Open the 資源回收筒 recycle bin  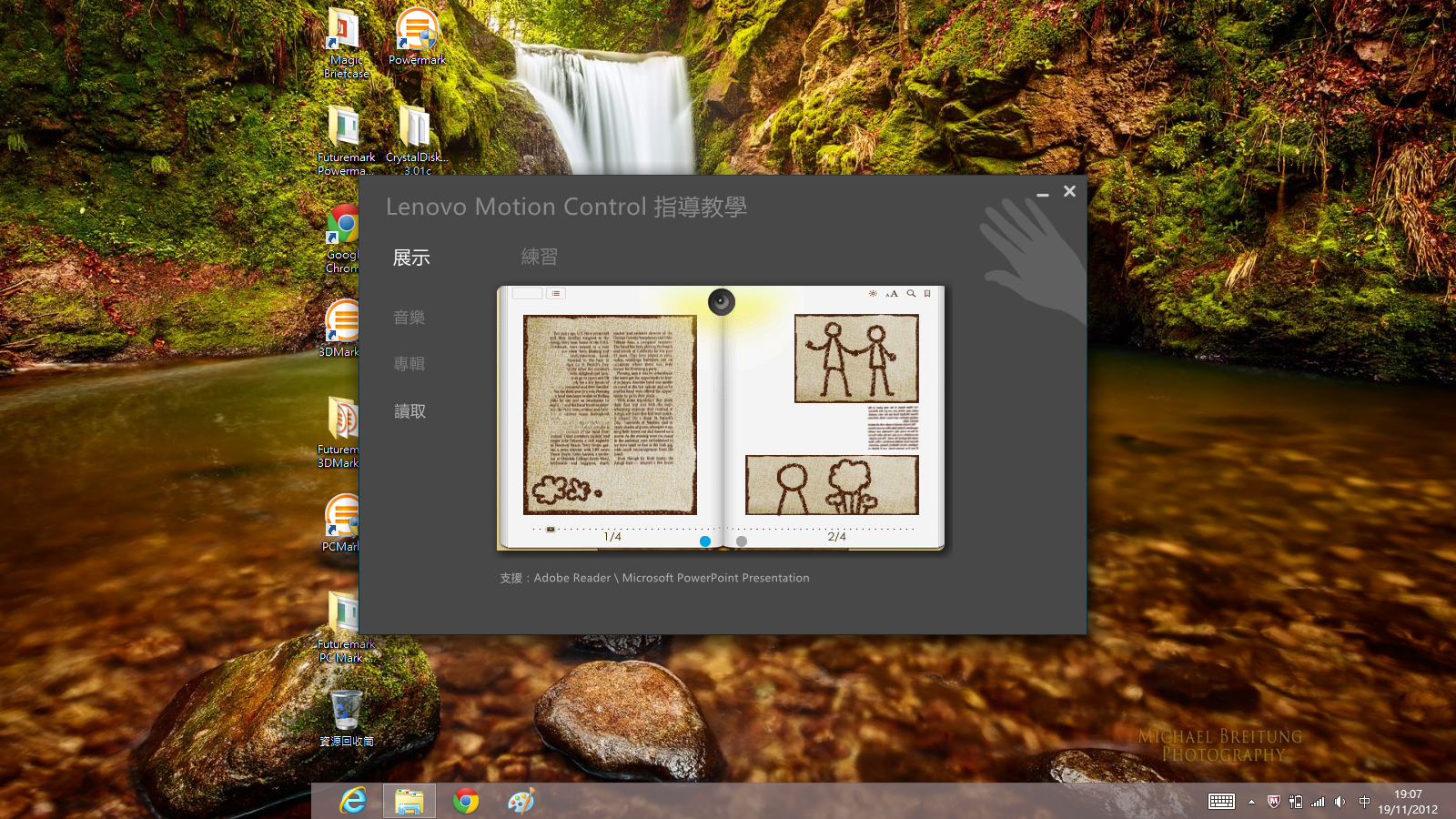pyautogui.click(x=347, y=719)
